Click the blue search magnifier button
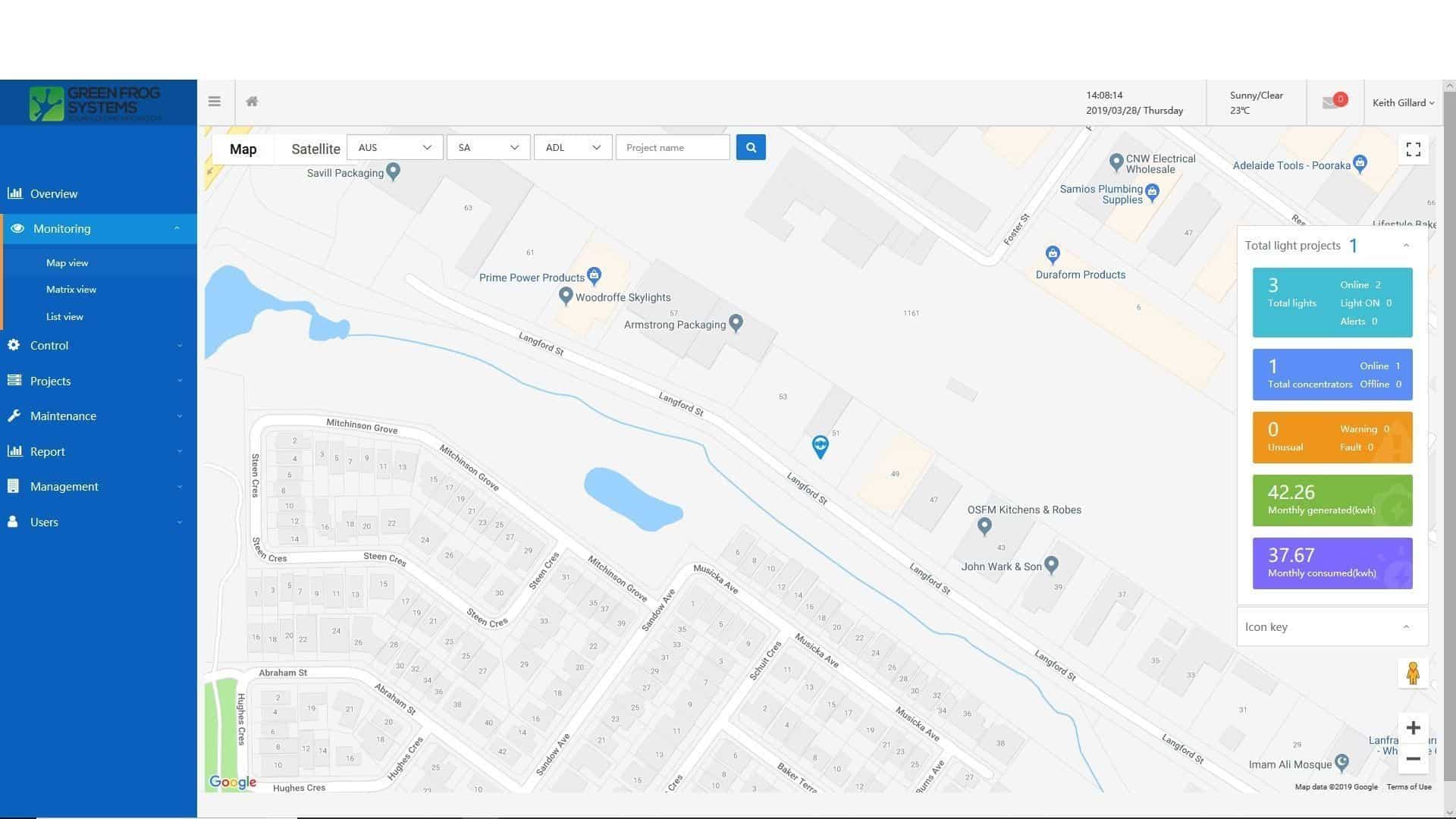 click(751, 148)
